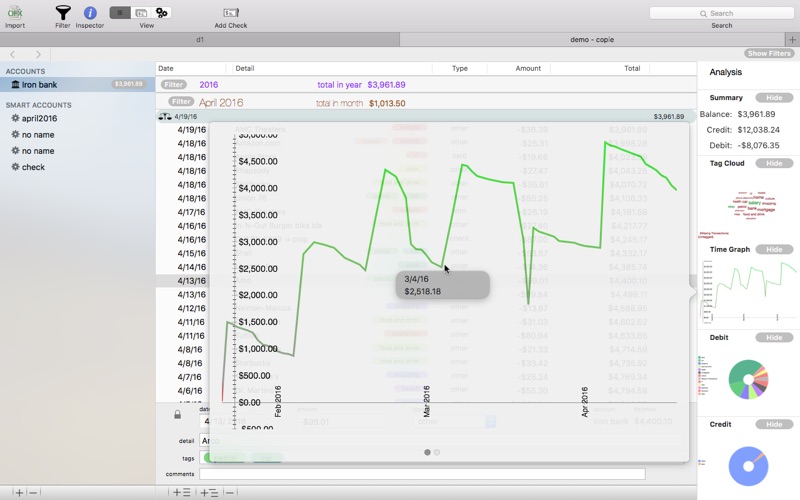Toggle the lock icon in transaction editor
800x500 pixels.
(x=177, y=414)
